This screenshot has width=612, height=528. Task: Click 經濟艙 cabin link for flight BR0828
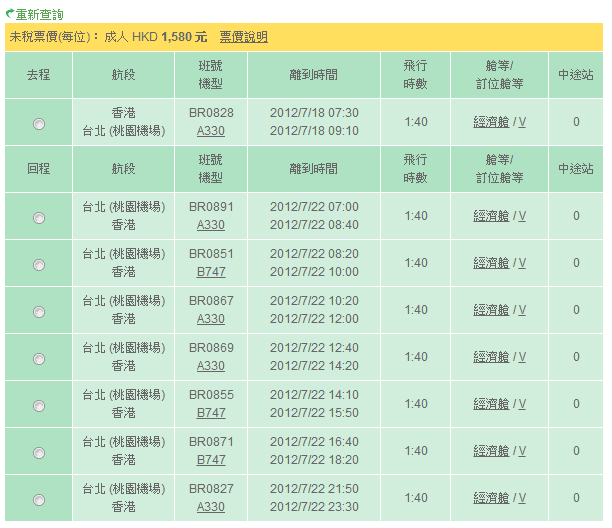491,122
